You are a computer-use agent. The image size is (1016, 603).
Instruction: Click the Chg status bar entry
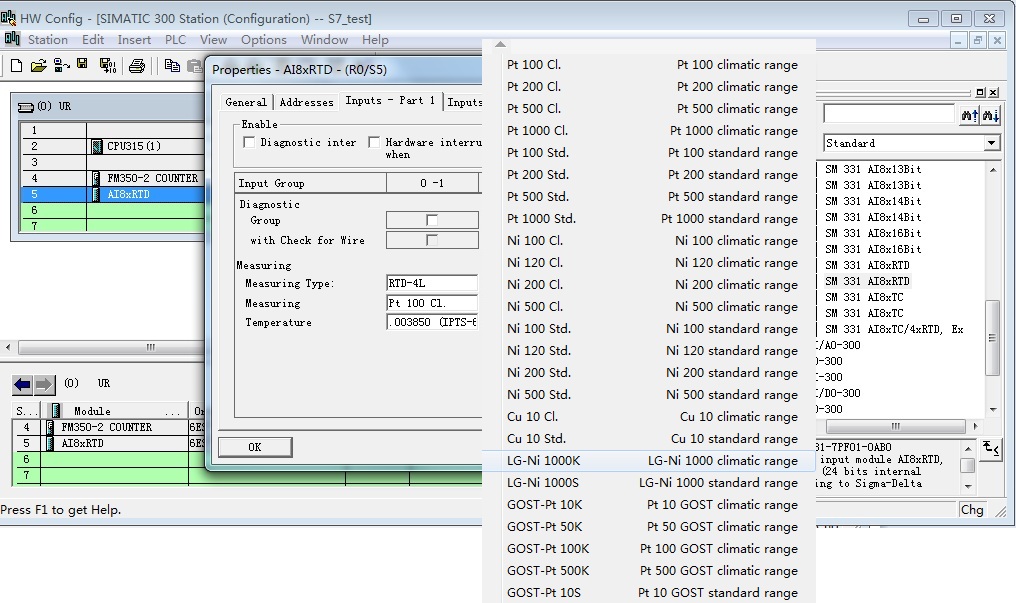pos(972,510)
